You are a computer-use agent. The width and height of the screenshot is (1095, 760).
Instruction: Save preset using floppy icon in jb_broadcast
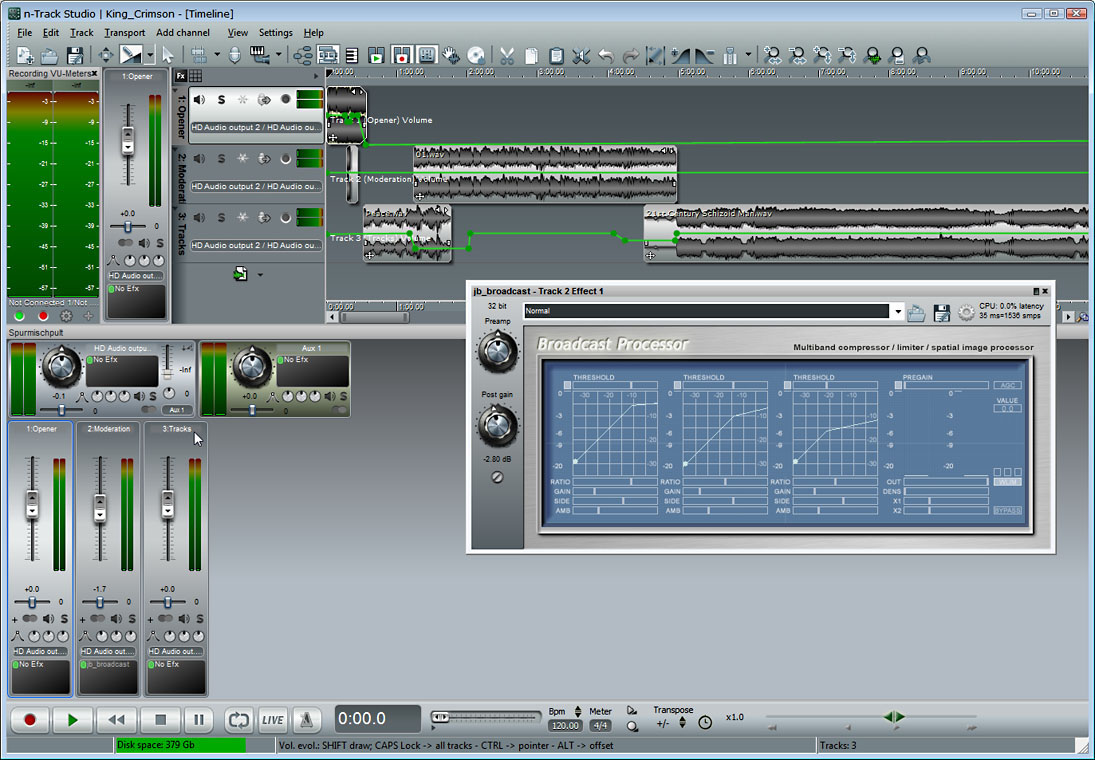pyautogui.click(x=941, y=313)
